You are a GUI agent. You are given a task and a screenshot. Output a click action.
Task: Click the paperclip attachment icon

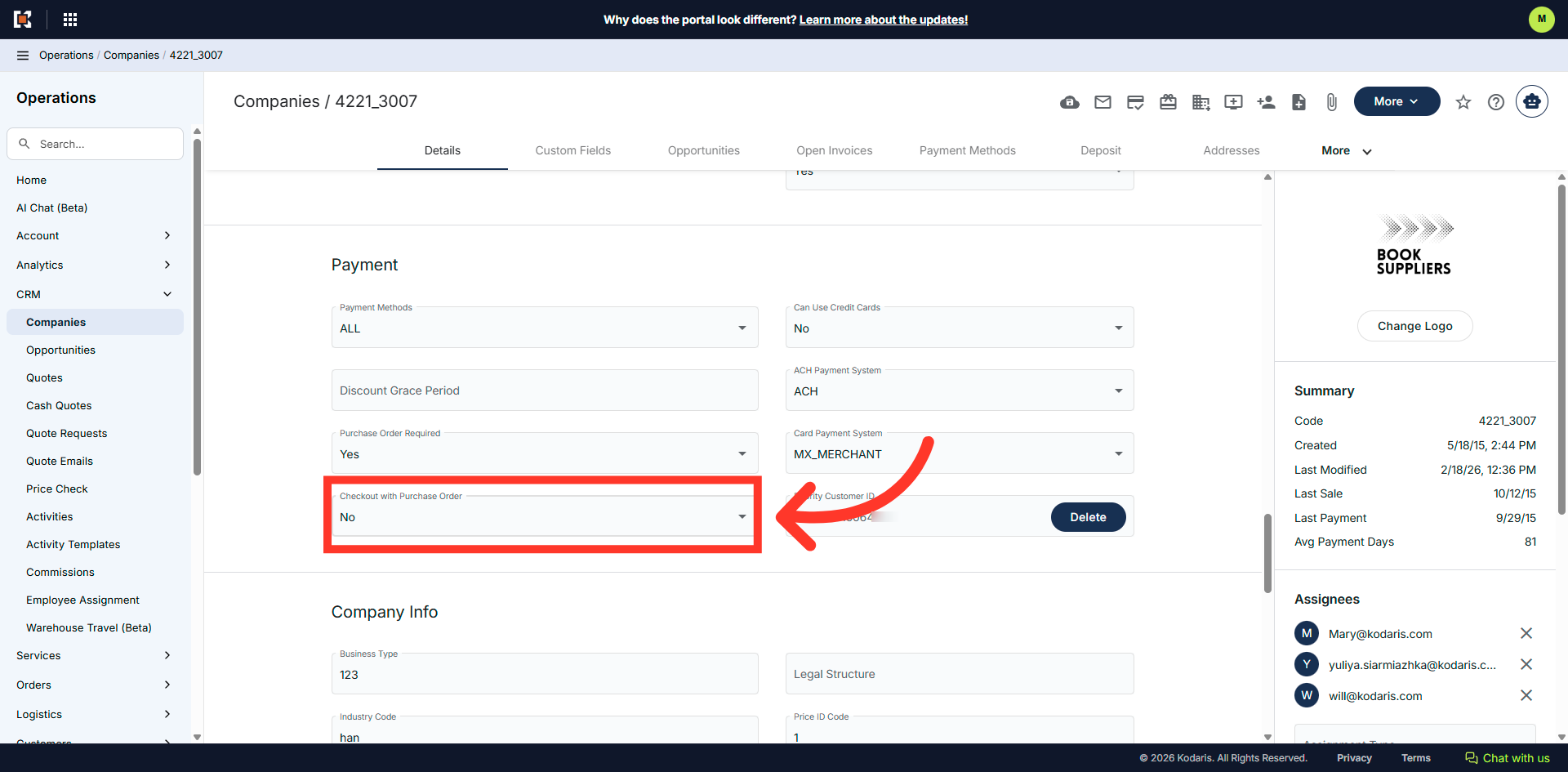(x=1331, y=102)
